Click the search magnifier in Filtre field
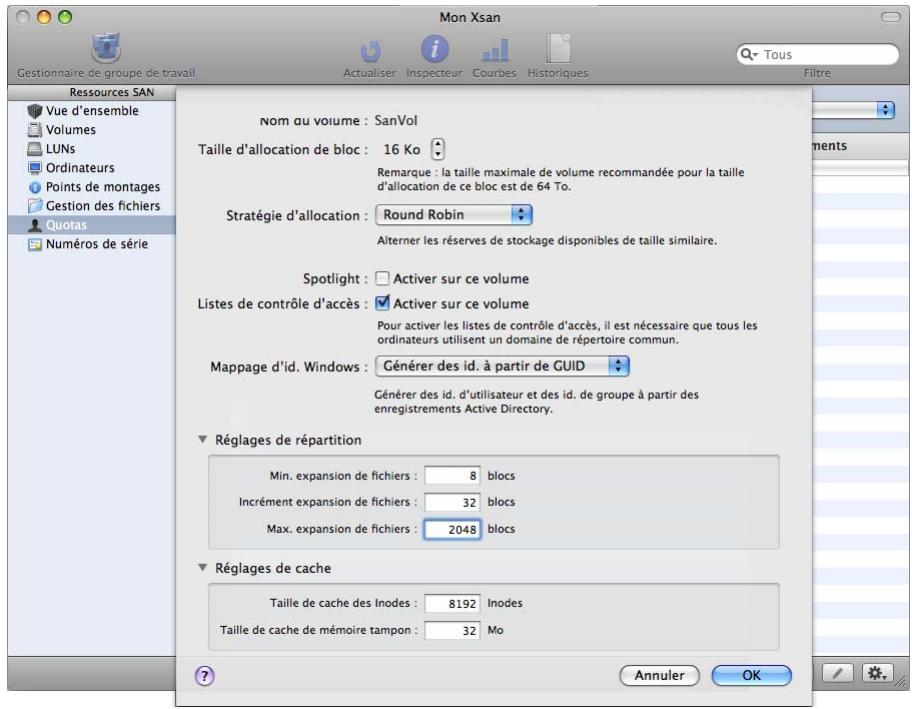This screenshot has height=709, width=912. 747,55
